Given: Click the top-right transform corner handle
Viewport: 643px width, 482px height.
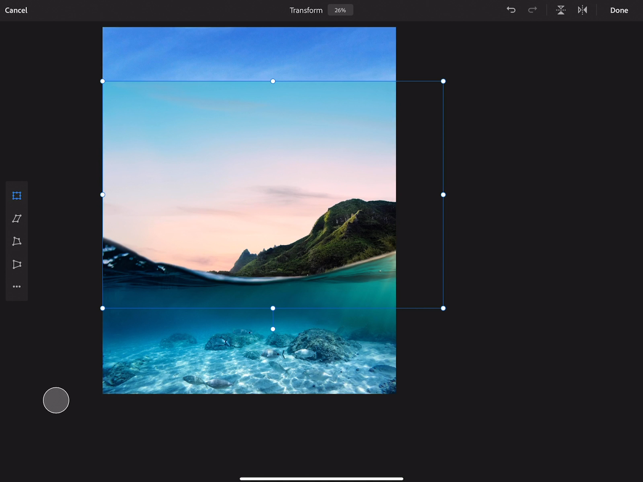Looking at the screenshot, I should [x=443, y=81].
